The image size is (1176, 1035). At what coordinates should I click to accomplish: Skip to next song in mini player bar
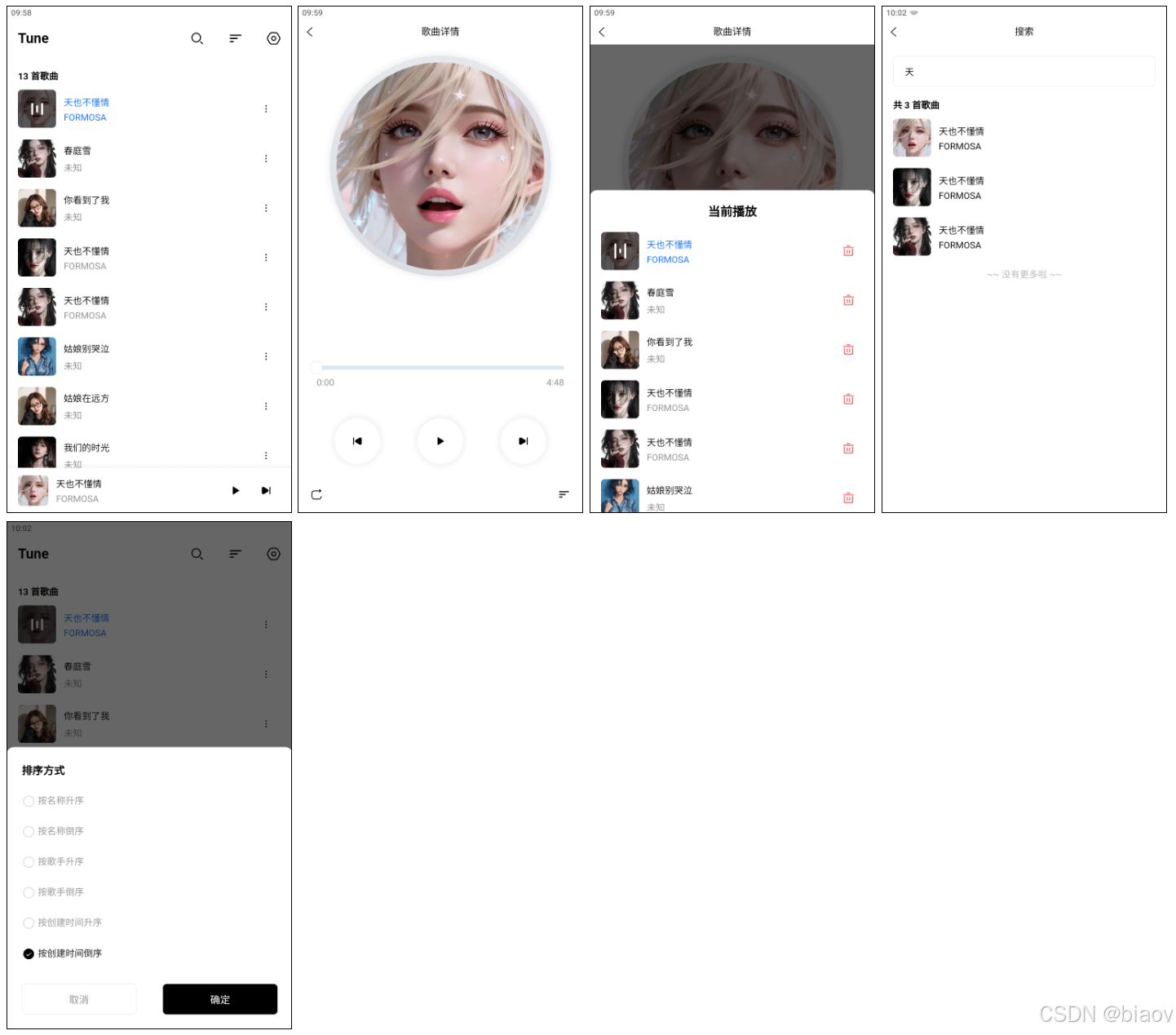pos(266,490)
